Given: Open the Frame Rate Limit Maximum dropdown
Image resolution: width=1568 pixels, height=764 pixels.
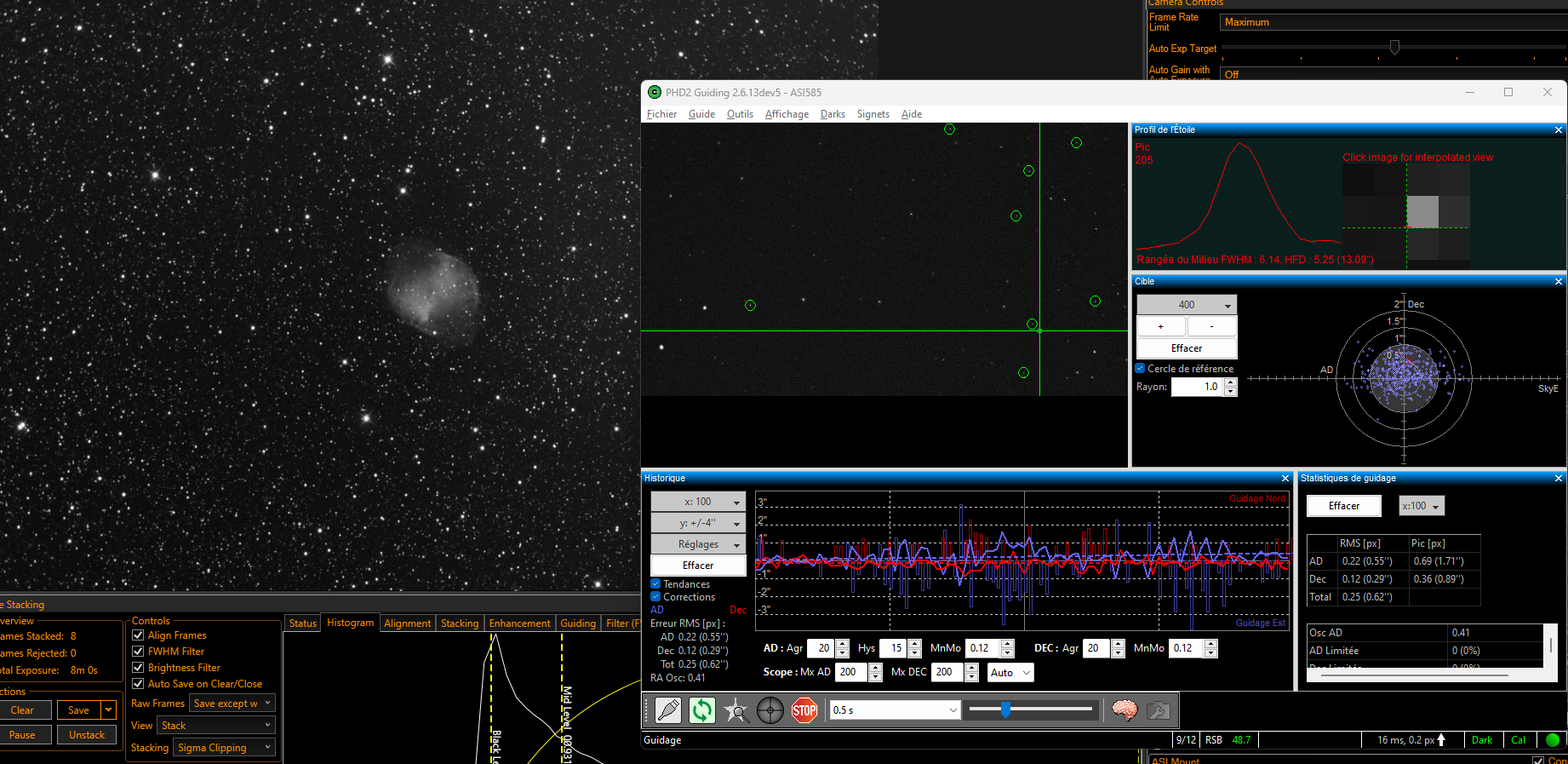Looking at the screenshot, I should (1393, 22).
